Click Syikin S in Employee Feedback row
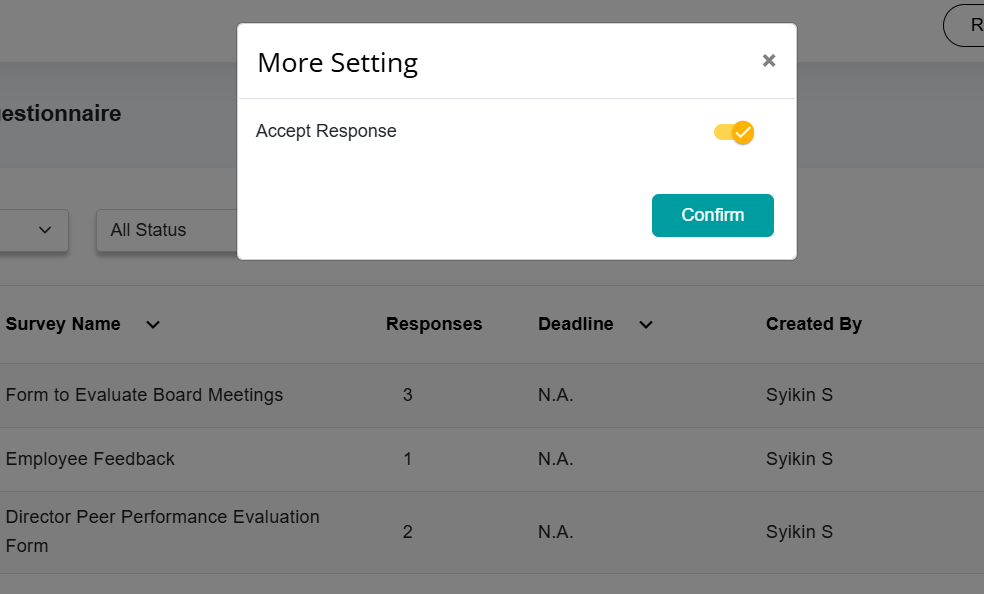Screen dimensions: 984x594 click(799, 459)
